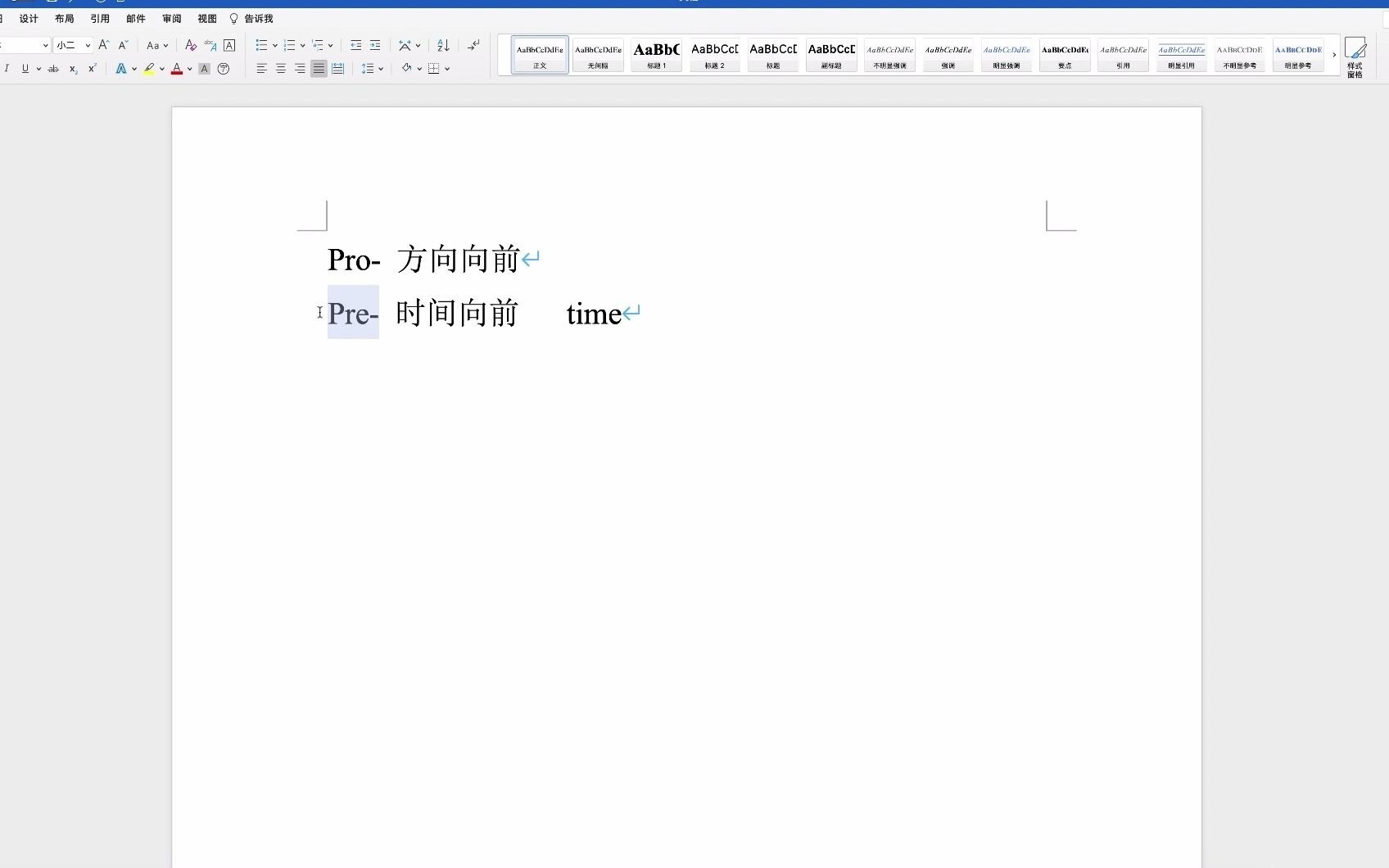Open the Asian layout text direction tool
This screenshot has width=1389, height=868.
(405, 45)
